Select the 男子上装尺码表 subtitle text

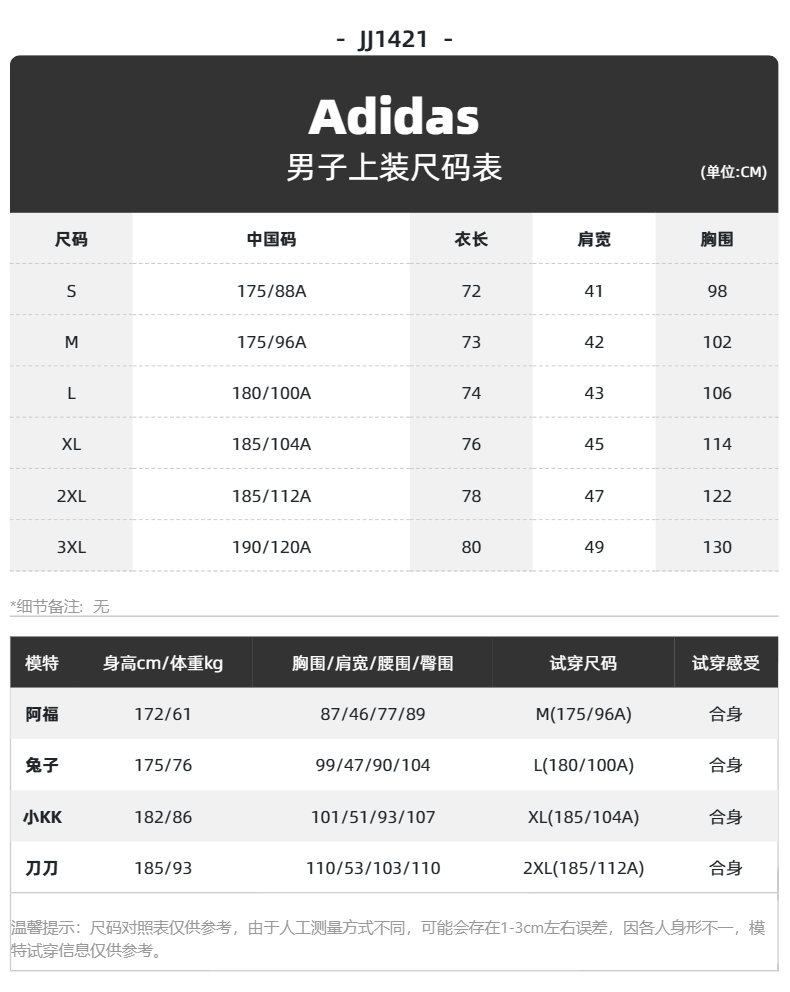pos(393,168)
